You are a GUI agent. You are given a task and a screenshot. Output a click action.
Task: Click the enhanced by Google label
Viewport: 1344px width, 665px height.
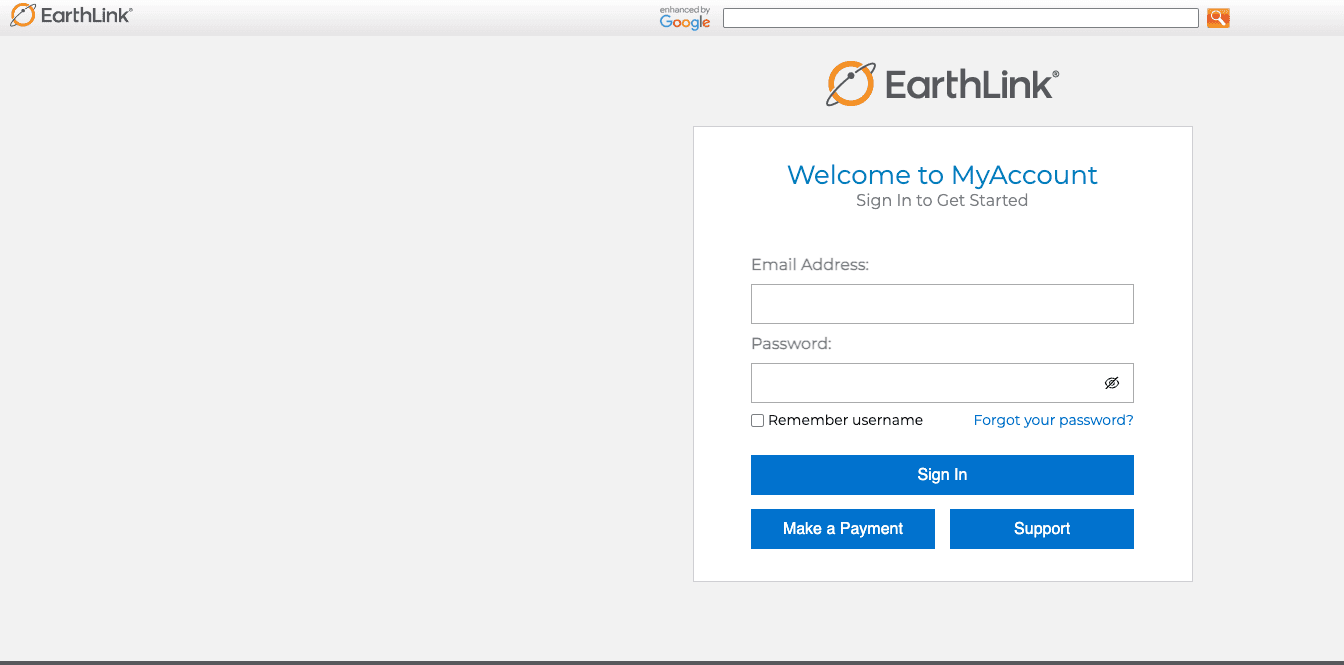(x=685, y=18)
